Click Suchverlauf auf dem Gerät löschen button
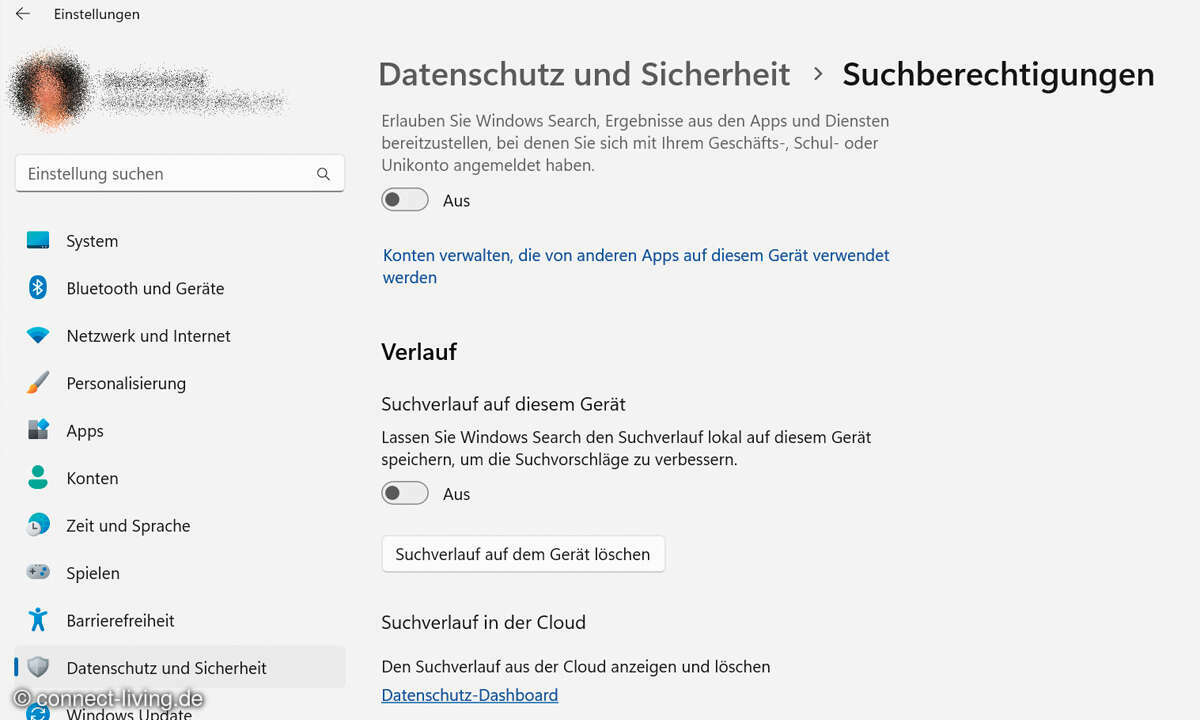The height and width of the screenshot is (720, 1200). (523, 554)
